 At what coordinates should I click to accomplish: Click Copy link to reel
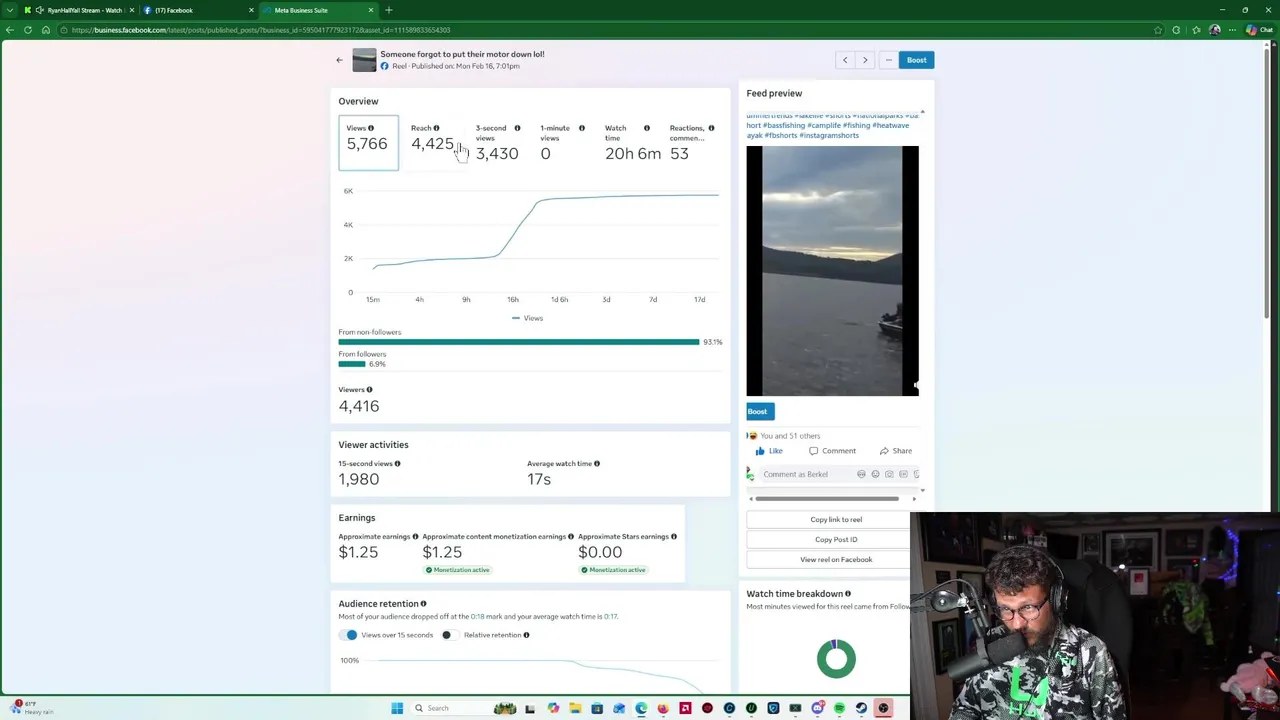pos(836,520)
